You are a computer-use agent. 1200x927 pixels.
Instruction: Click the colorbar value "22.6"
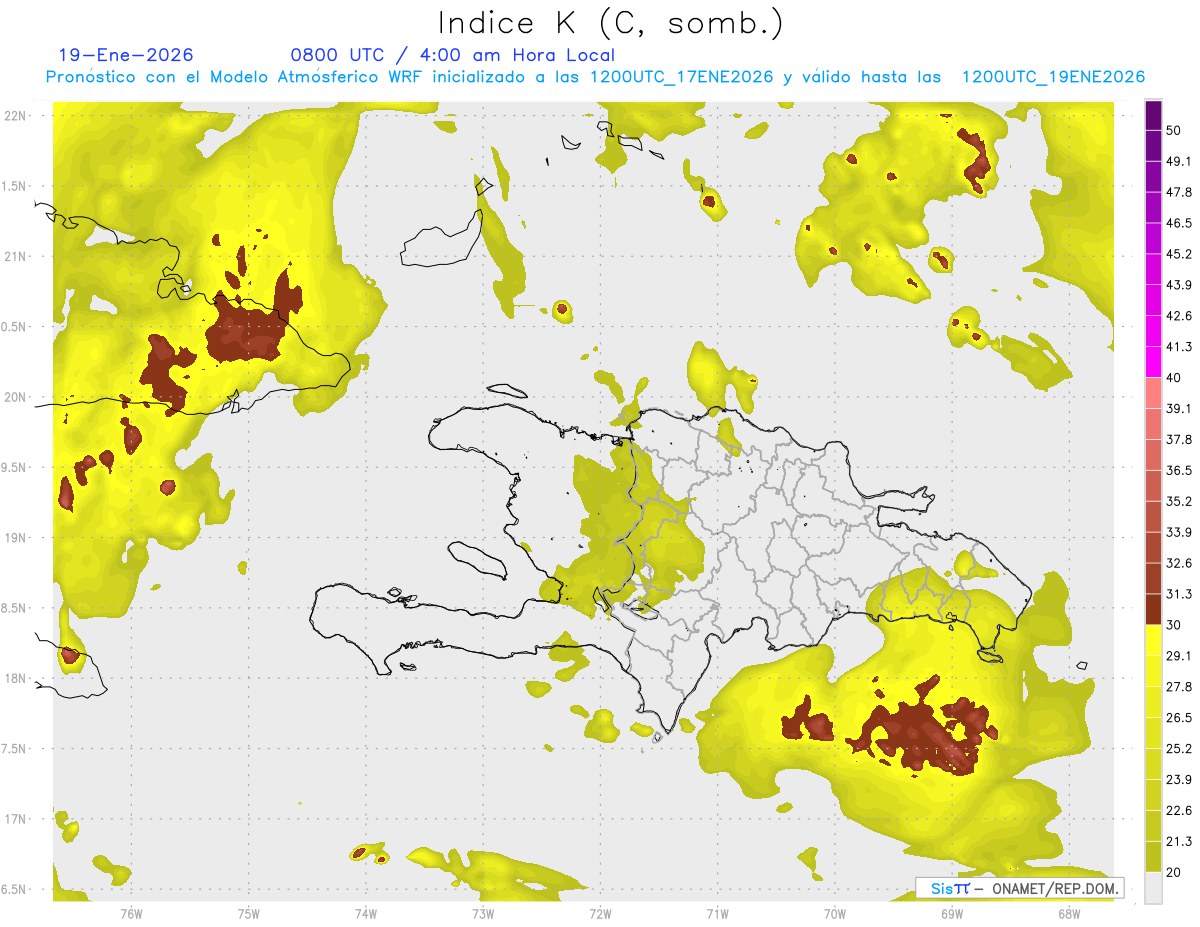coord(1180,811)
